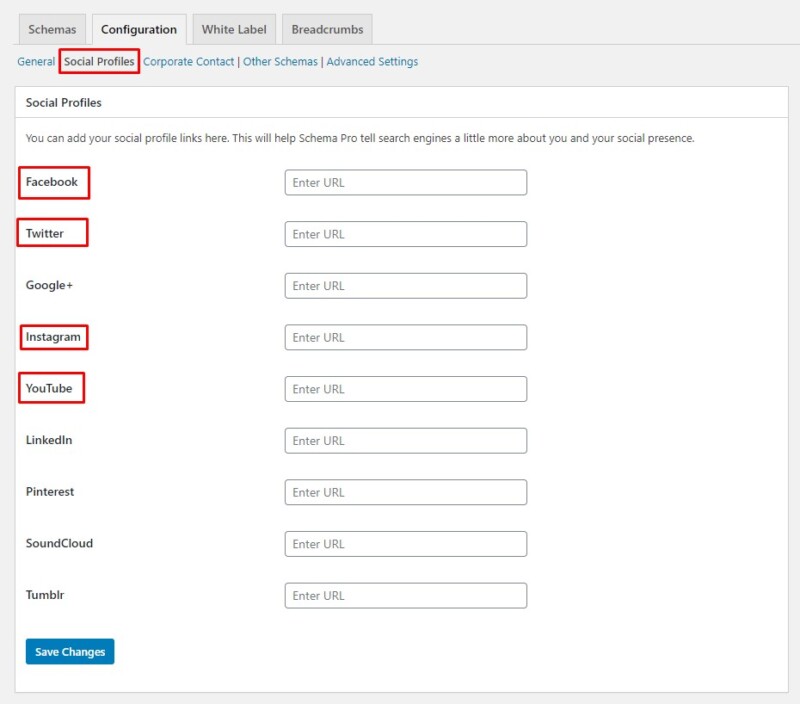The height and width of the screenshot is (704, 800).
Task: Open the Advanced Settings link
Action: tap(372, 62)
